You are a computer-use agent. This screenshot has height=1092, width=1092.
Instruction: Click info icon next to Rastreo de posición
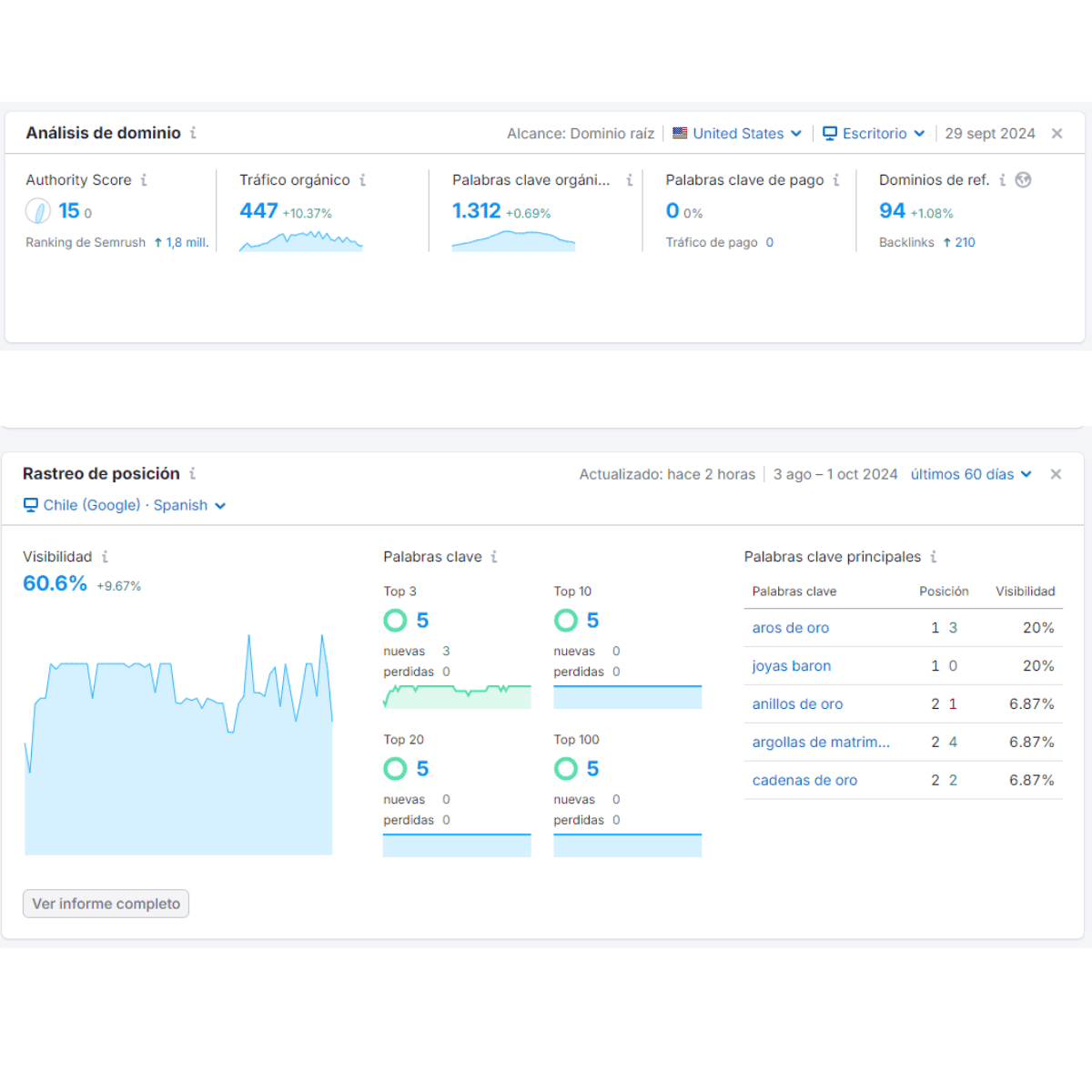[192, 474]
